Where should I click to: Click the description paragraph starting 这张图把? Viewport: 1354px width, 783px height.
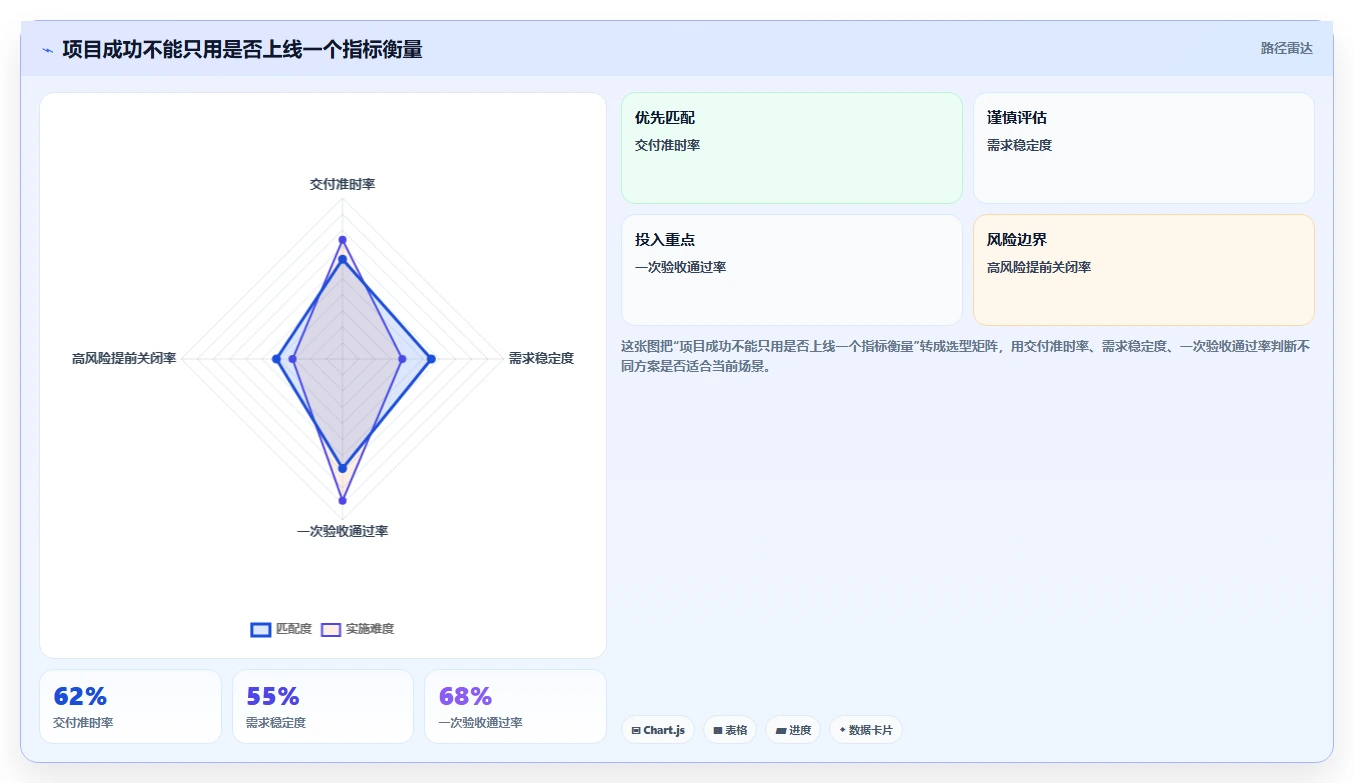click(x=966, y=355)
